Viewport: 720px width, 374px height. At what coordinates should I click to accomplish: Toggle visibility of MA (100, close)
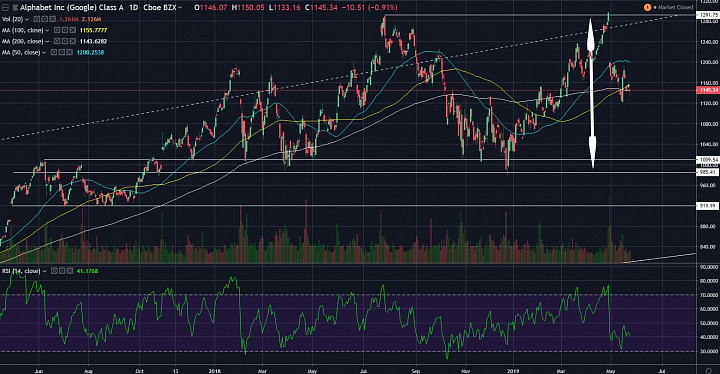(57, 30)
